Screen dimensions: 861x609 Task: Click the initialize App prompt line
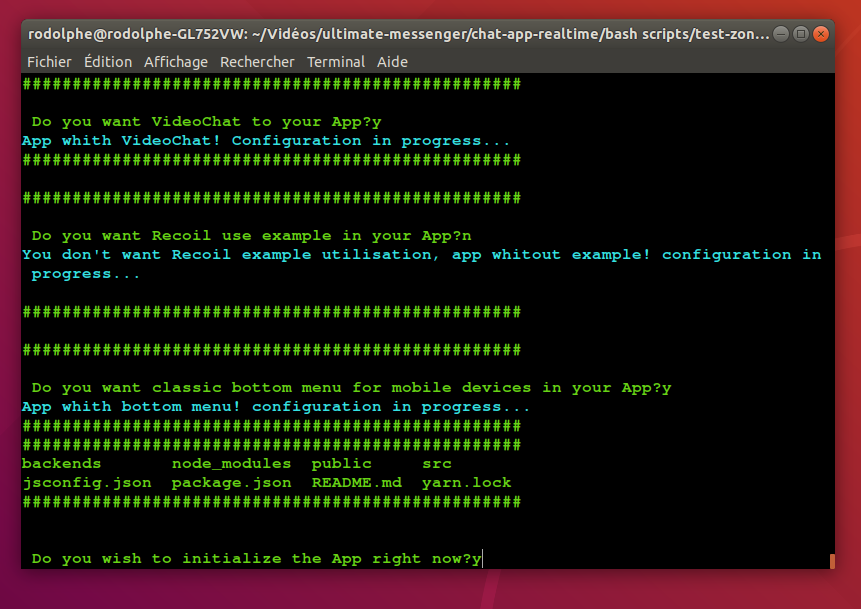coord(256,559)
